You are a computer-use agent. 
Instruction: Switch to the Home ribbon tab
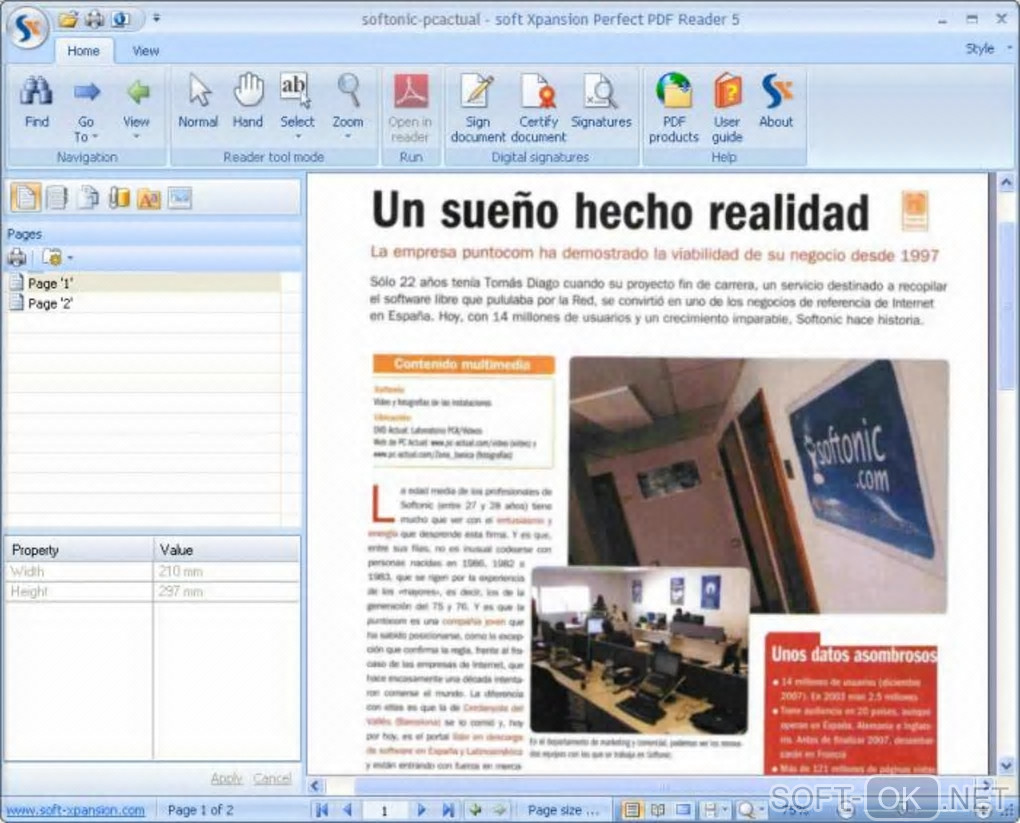83,51
